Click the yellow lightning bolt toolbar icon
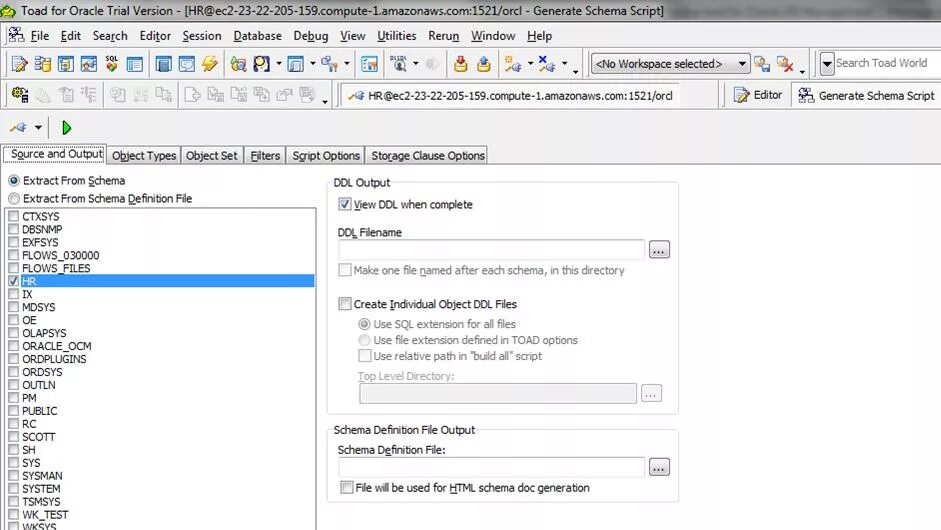This screenshot has height=530, width=941. (x=210, y=64)
